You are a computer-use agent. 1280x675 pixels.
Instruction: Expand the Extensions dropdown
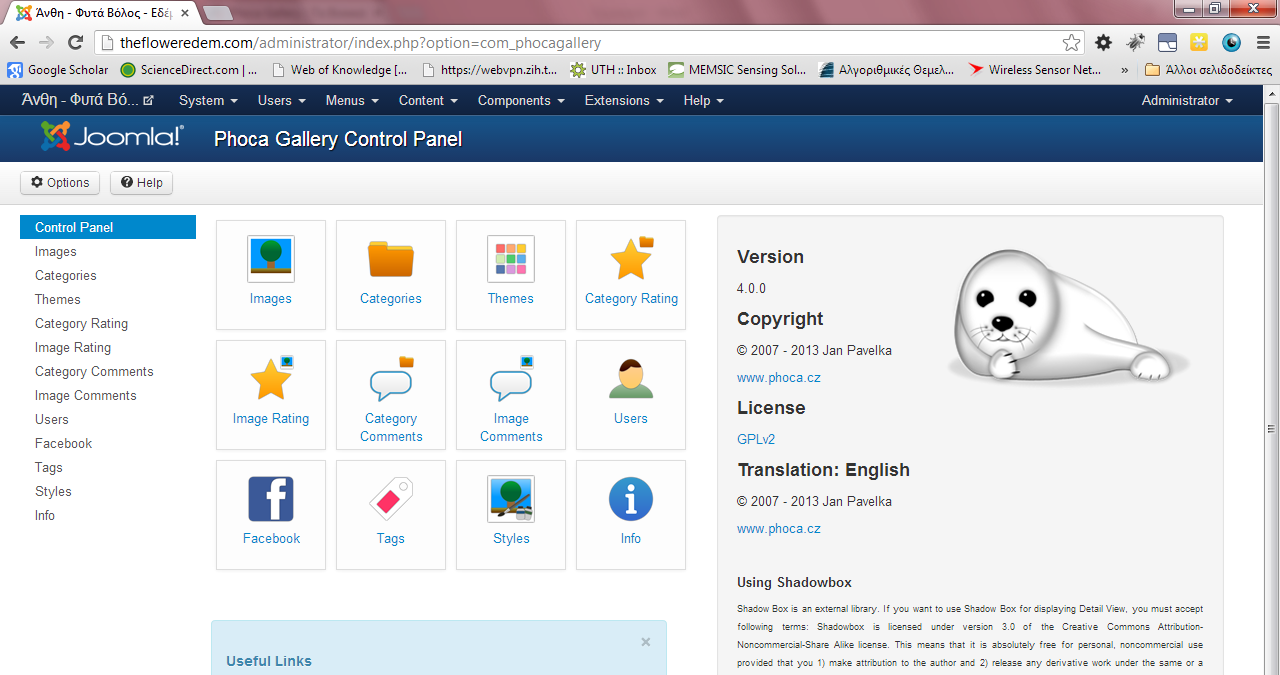(x=624, y=100)
